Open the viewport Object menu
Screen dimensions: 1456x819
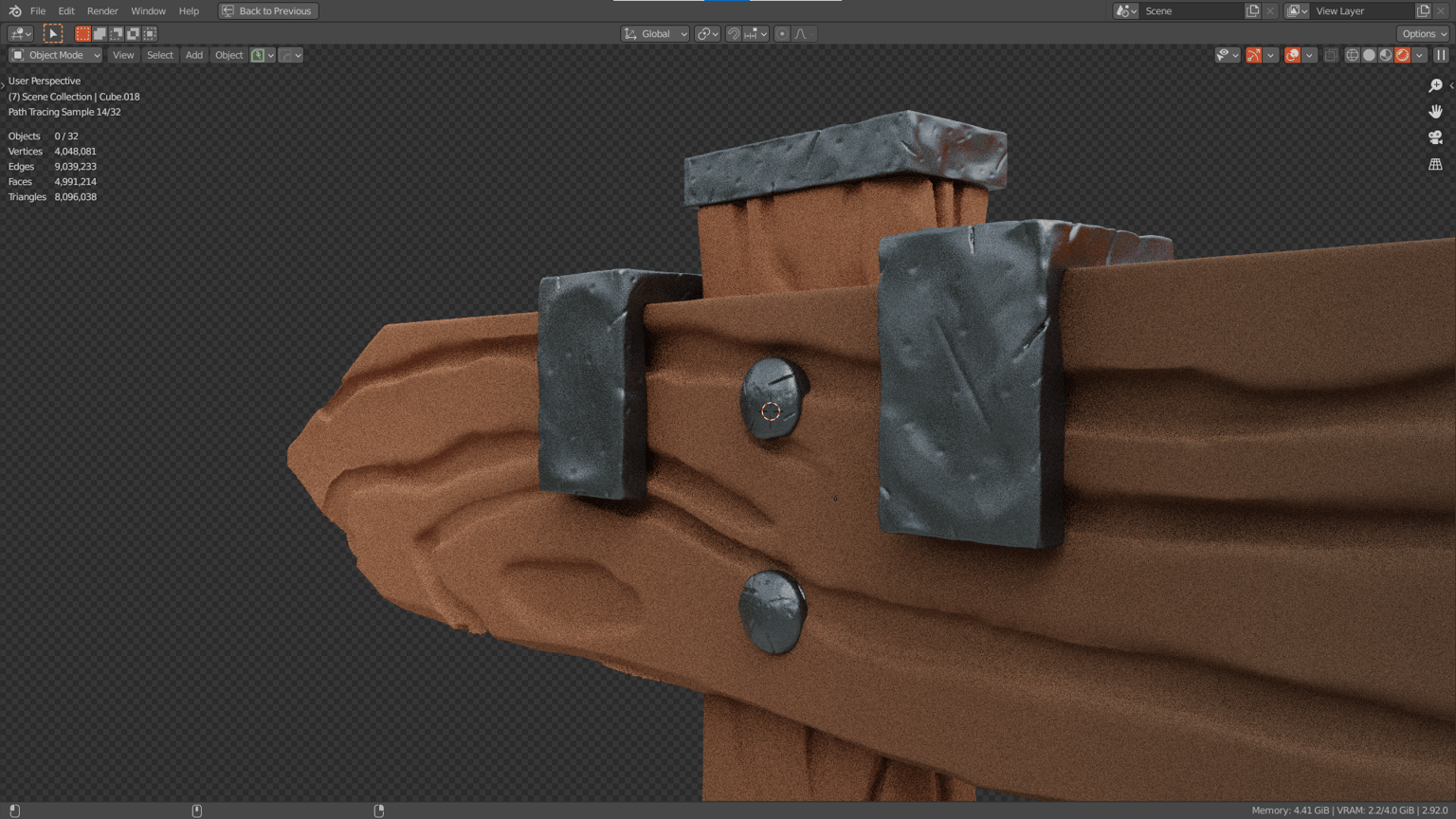[228, 55]
